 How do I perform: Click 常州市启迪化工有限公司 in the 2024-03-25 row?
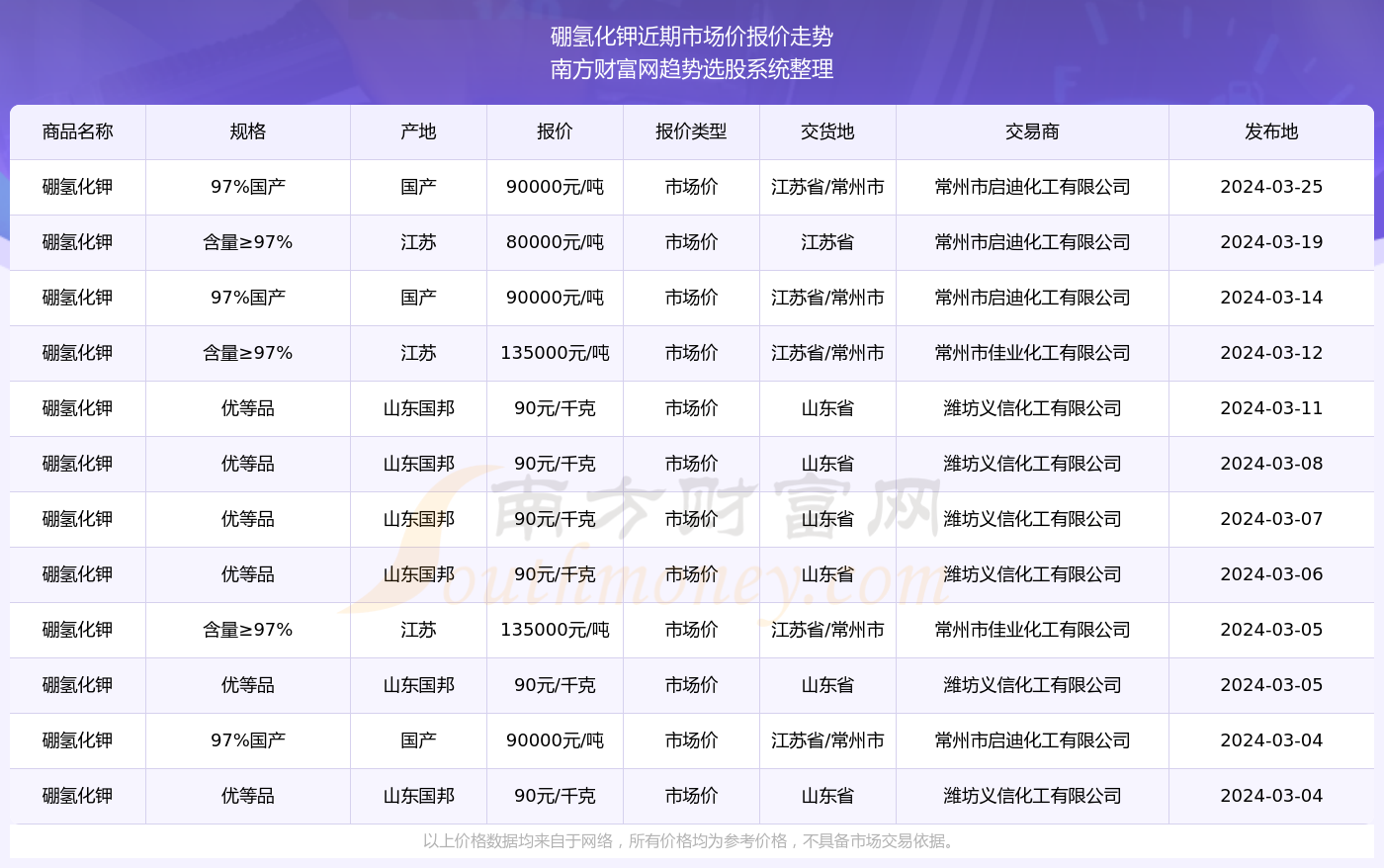click(1032, 187)
